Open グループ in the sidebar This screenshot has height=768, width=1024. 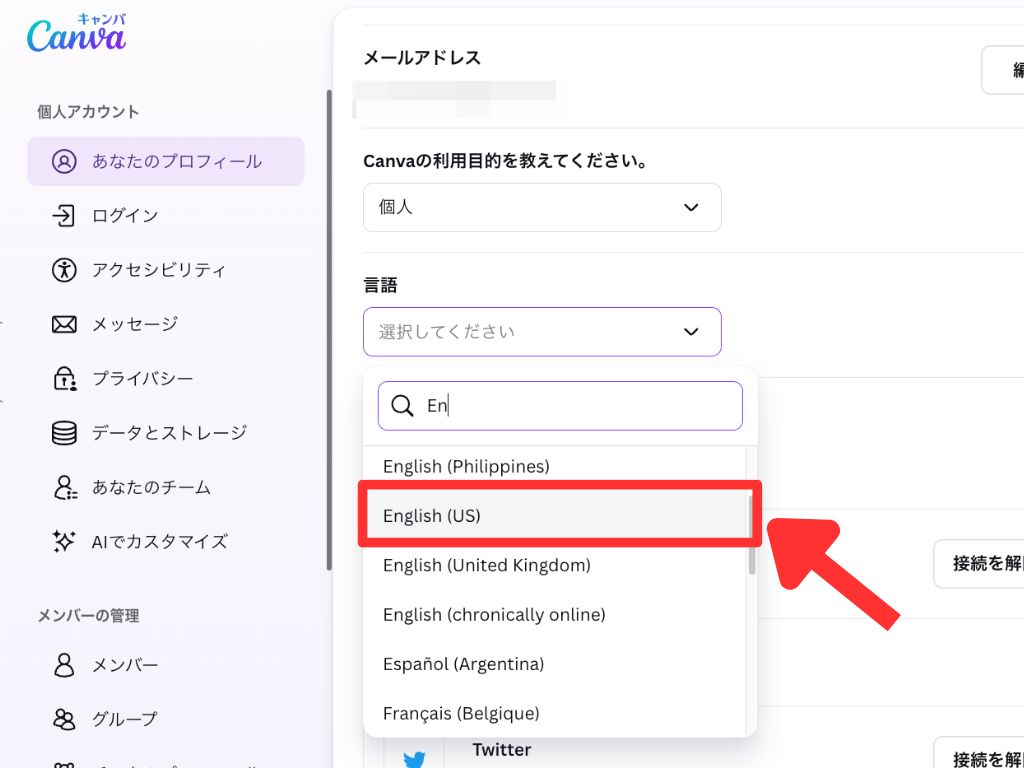click(x=124, y=719)
